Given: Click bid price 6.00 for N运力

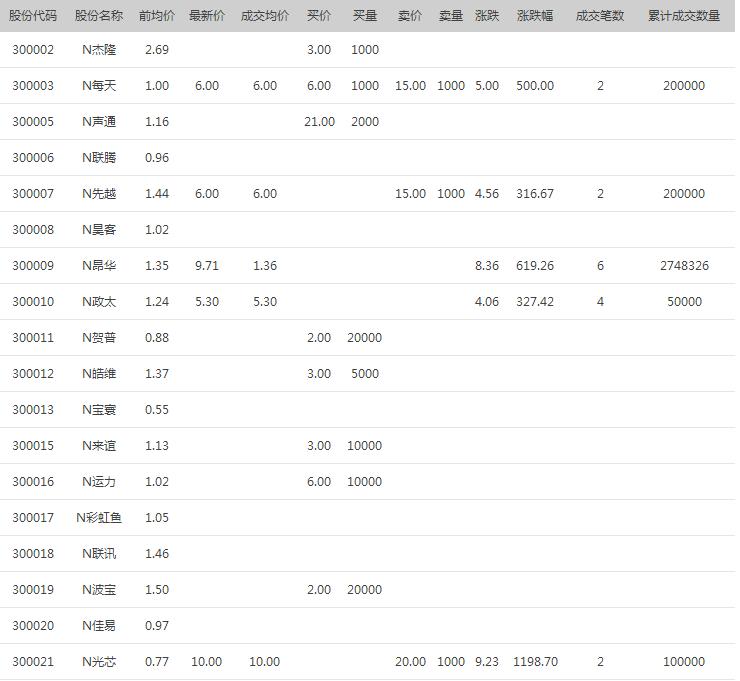Looking at the screenshot, I should click(x=319, y=482).
